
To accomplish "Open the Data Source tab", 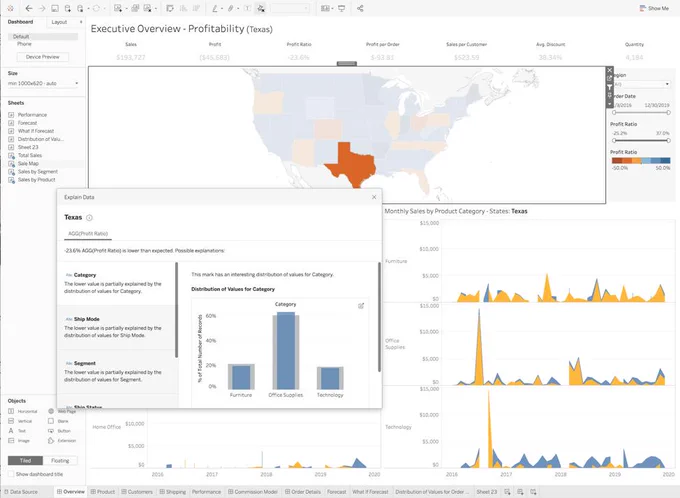I will click(x=20, y=492).
